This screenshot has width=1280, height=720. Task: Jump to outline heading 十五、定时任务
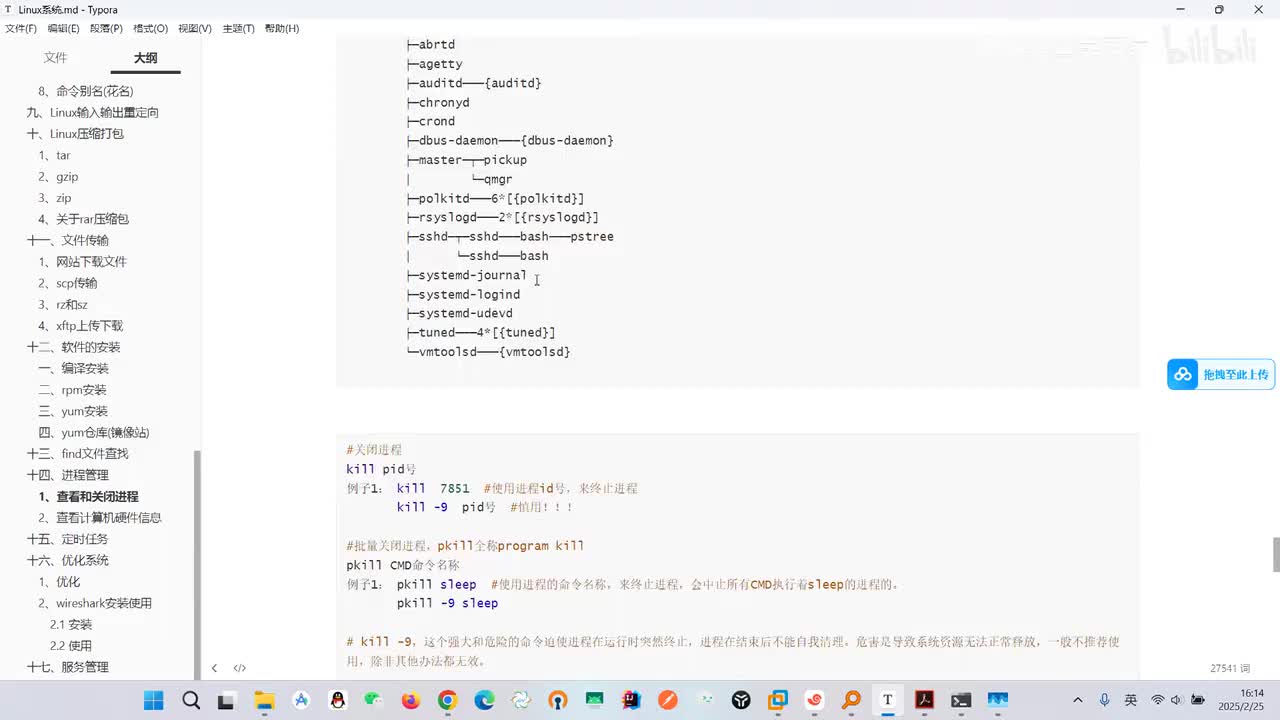67,539
